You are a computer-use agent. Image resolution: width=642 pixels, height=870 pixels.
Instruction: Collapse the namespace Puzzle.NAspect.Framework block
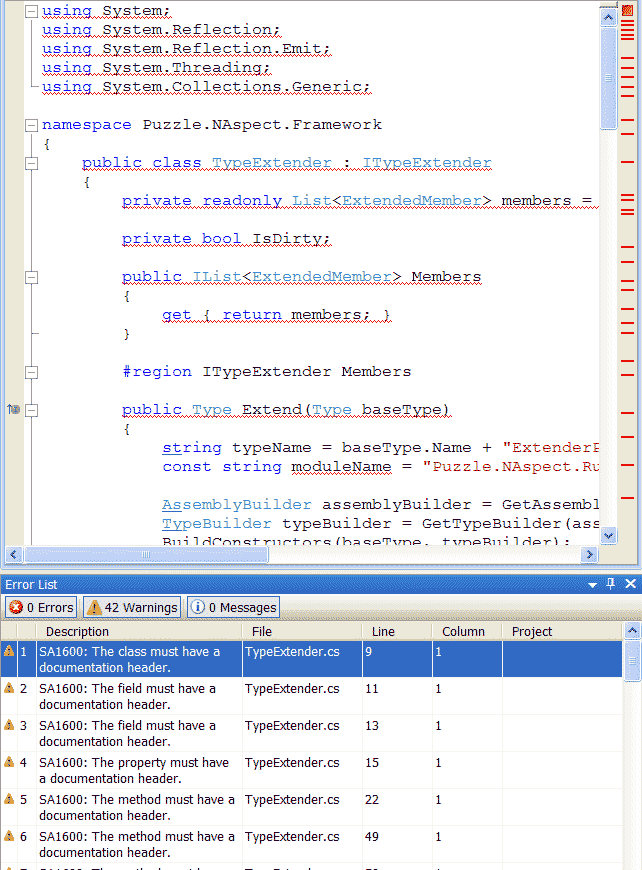pos(32,125)
